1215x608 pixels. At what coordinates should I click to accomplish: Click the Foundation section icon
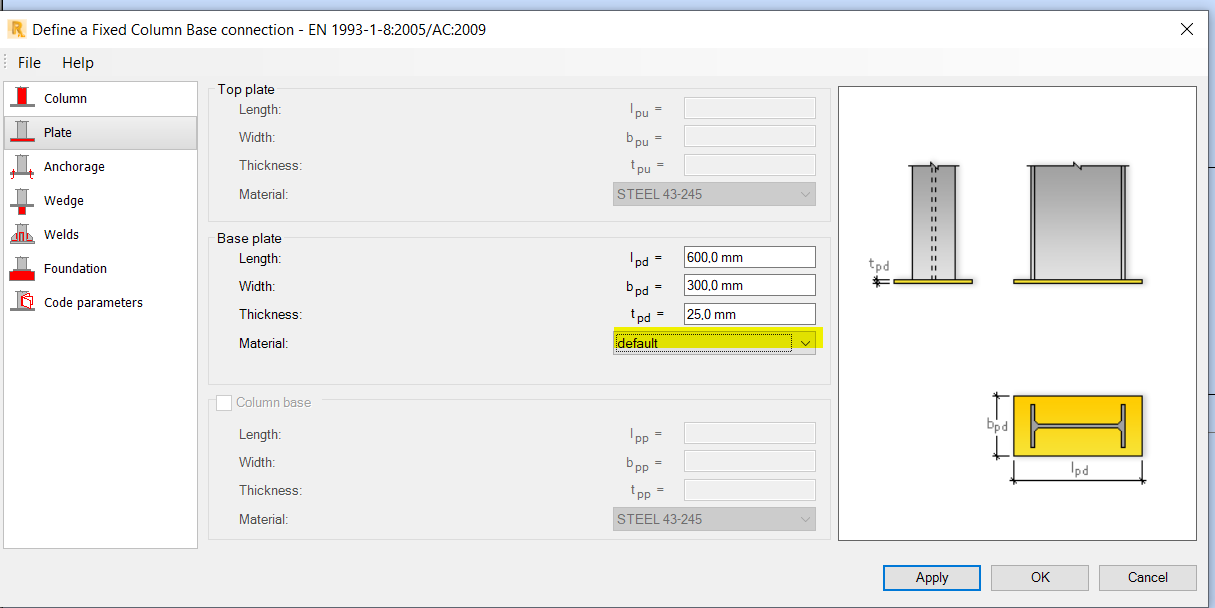click(23, 268)
